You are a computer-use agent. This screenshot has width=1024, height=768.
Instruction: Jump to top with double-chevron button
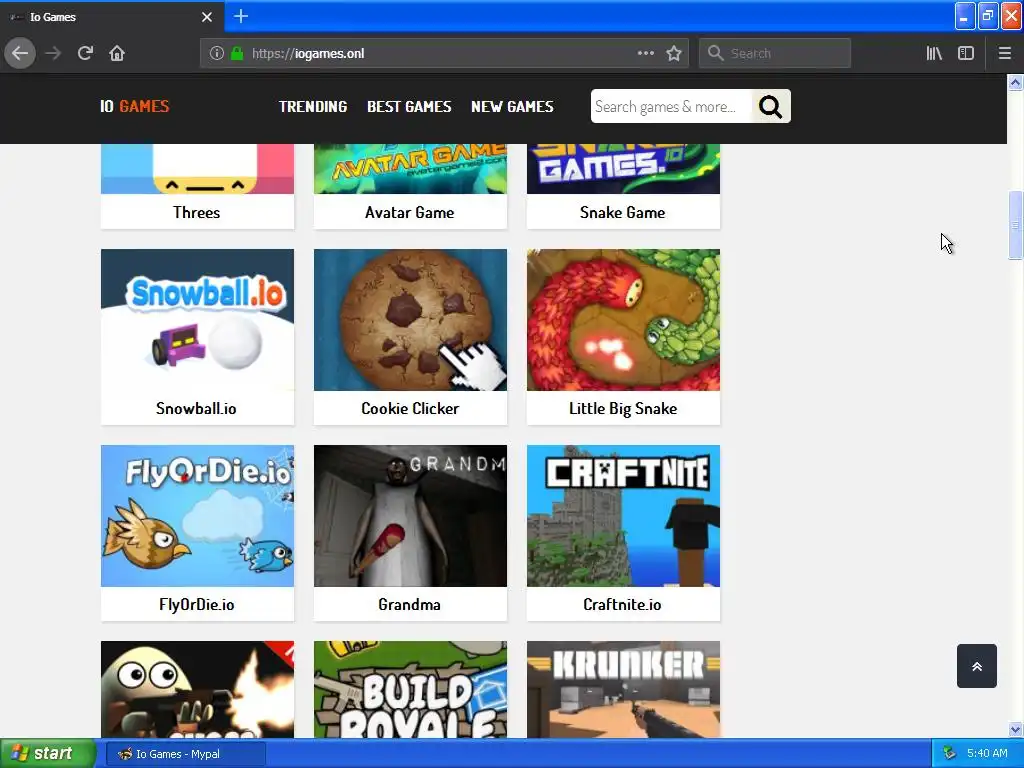click(x=976, y=666)
